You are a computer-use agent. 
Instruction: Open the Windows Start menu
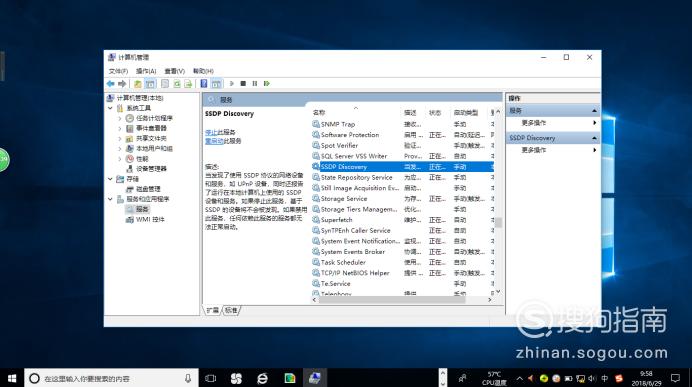tap(12, 378)
